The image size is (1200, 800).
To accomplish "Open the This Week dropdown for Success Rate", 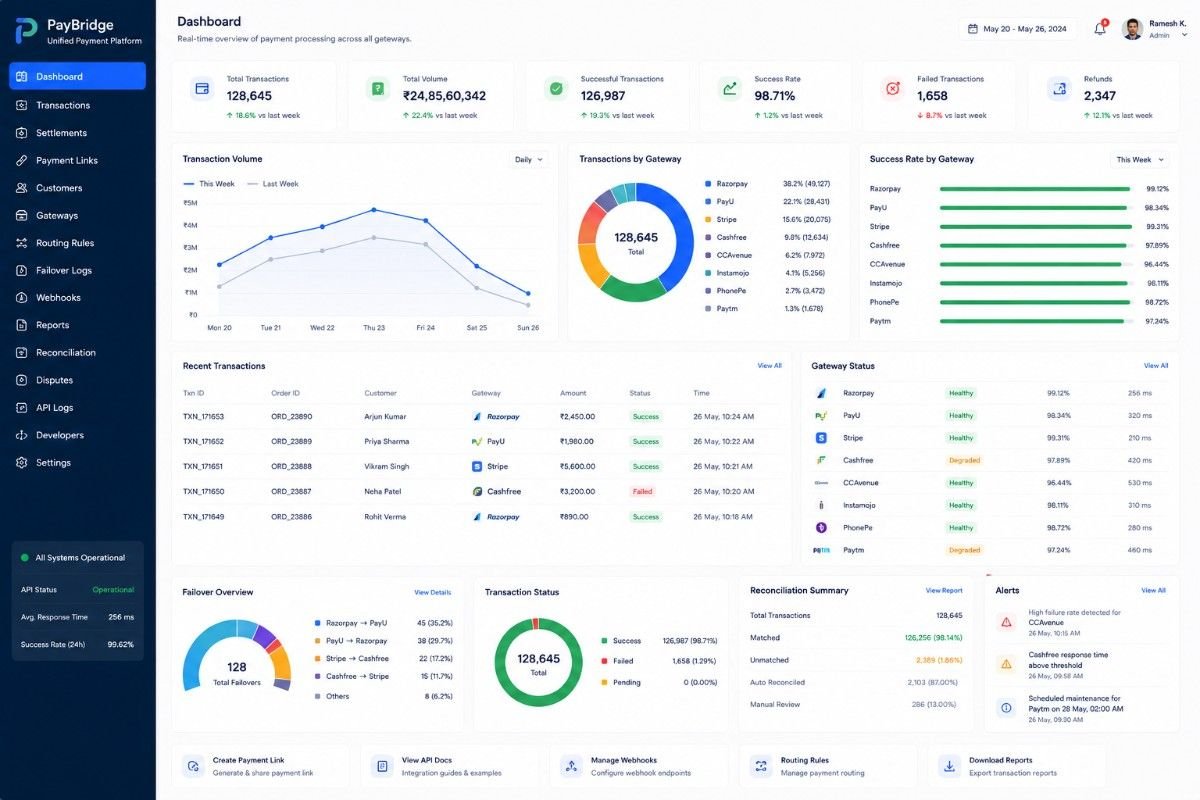I will pyautogui.click(x=1139, y=159).
